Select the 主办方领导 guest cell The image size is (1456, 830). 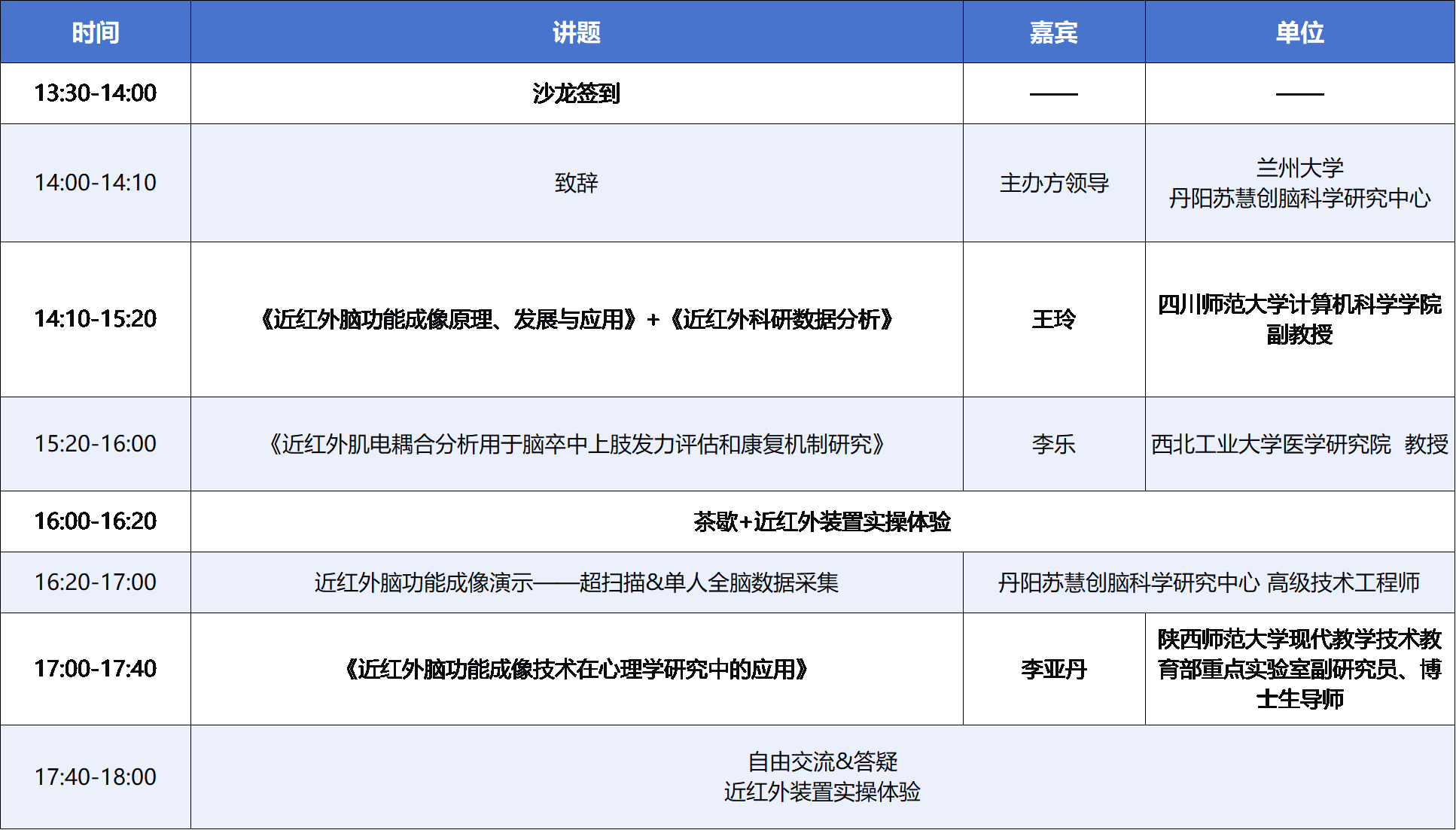coord(1053,183)
